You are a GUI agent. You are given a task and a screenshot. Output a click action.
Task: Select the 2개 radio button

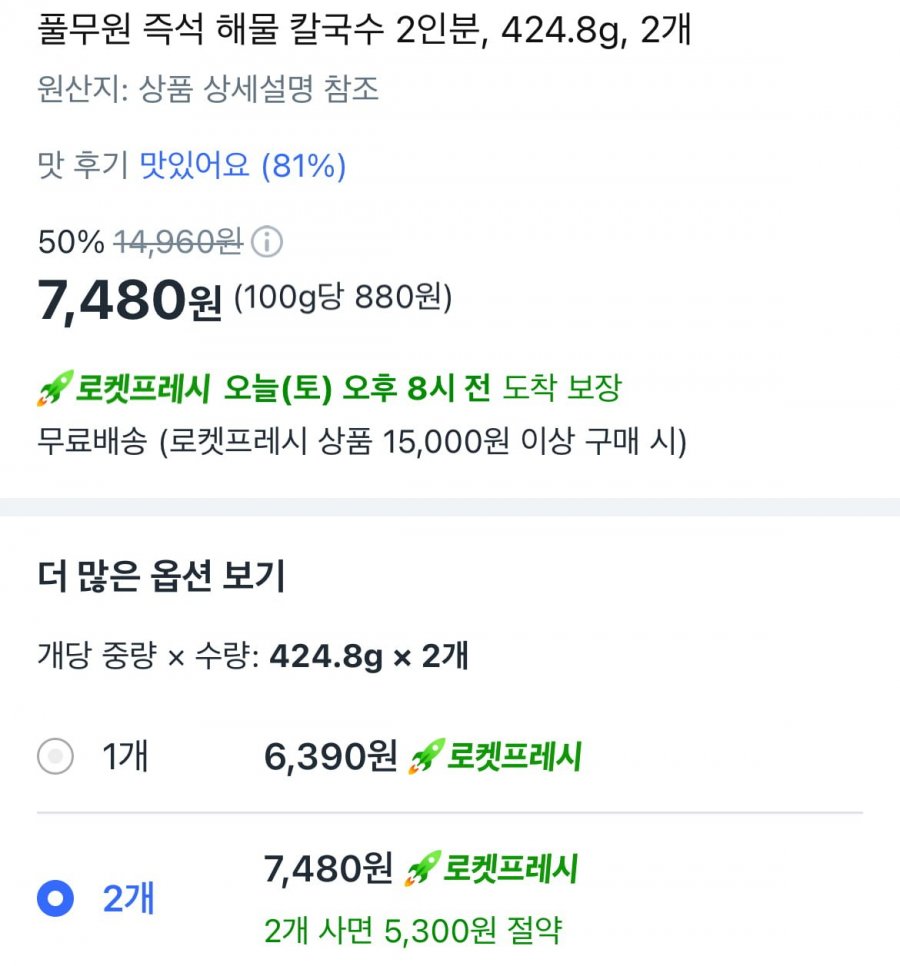coord(55,898)
